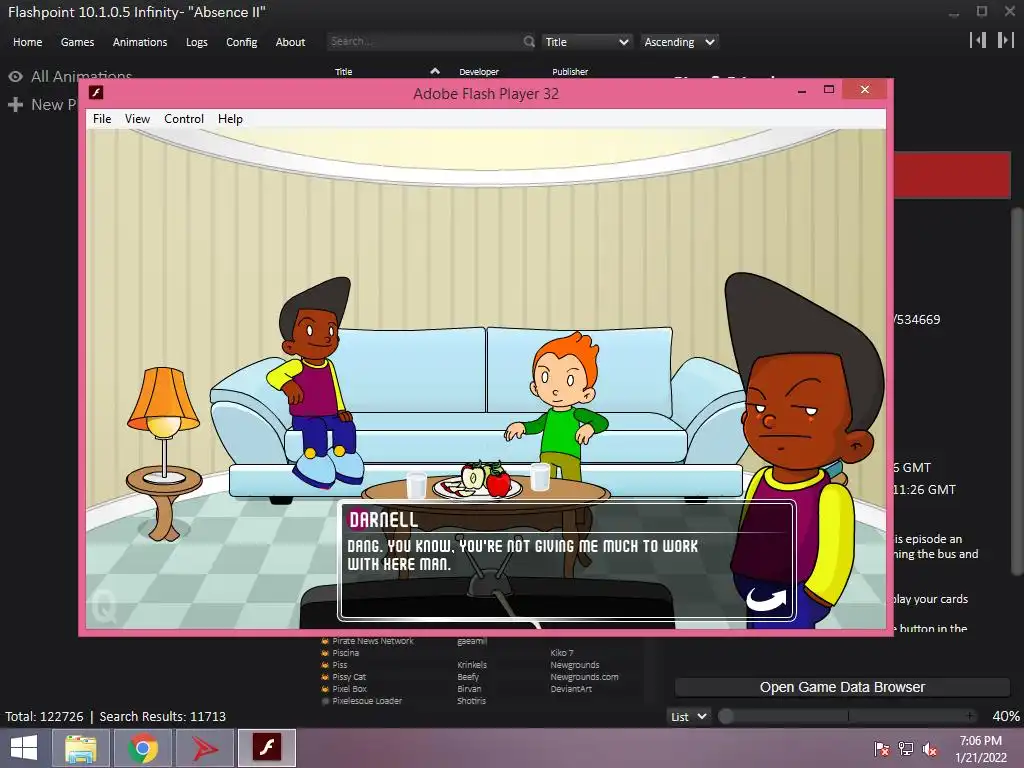Image resolution: width=1024 pixels, height=768 pixels.
Task: Click the plus icon for New Playlist
Action: [16, 104]
